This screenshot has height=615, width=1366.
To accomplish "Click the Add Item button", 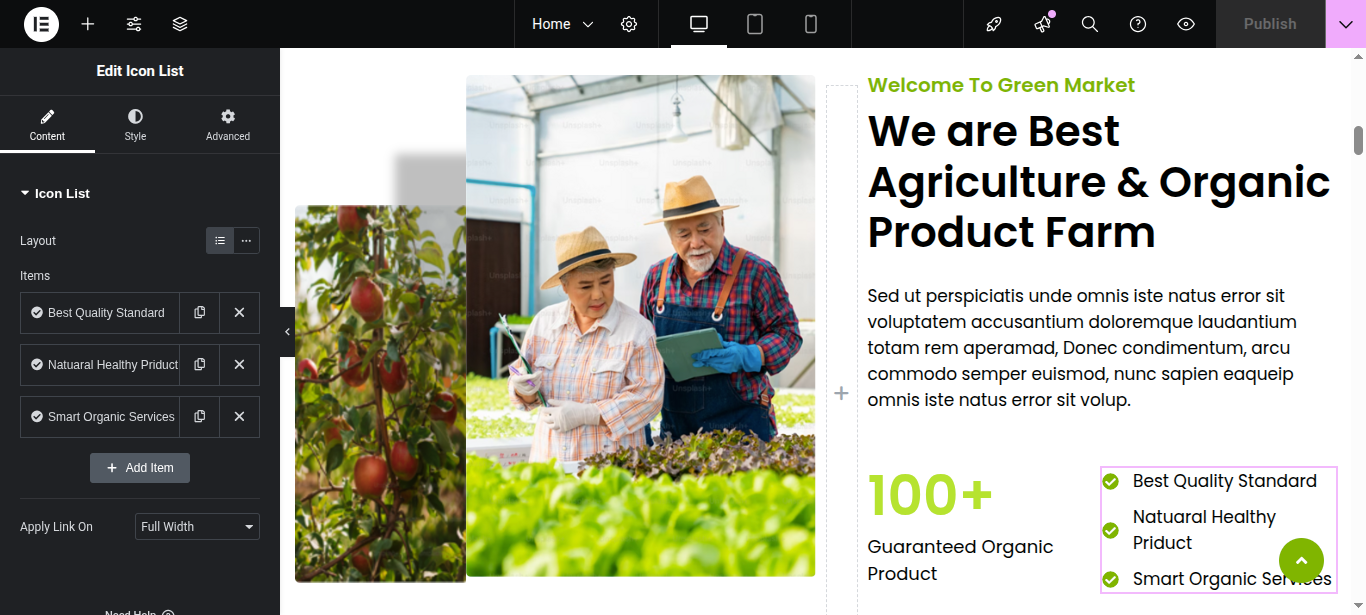I will [140, 468].
